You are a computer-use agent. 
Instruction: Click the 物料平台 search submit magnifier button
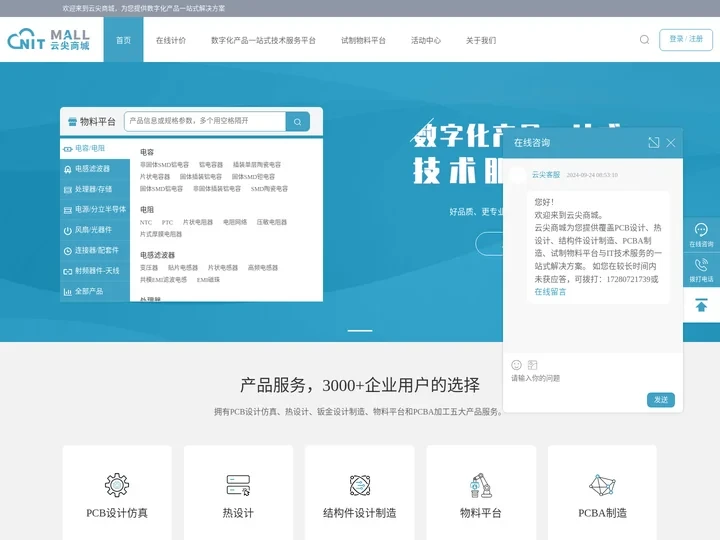(x=298, y=122)
